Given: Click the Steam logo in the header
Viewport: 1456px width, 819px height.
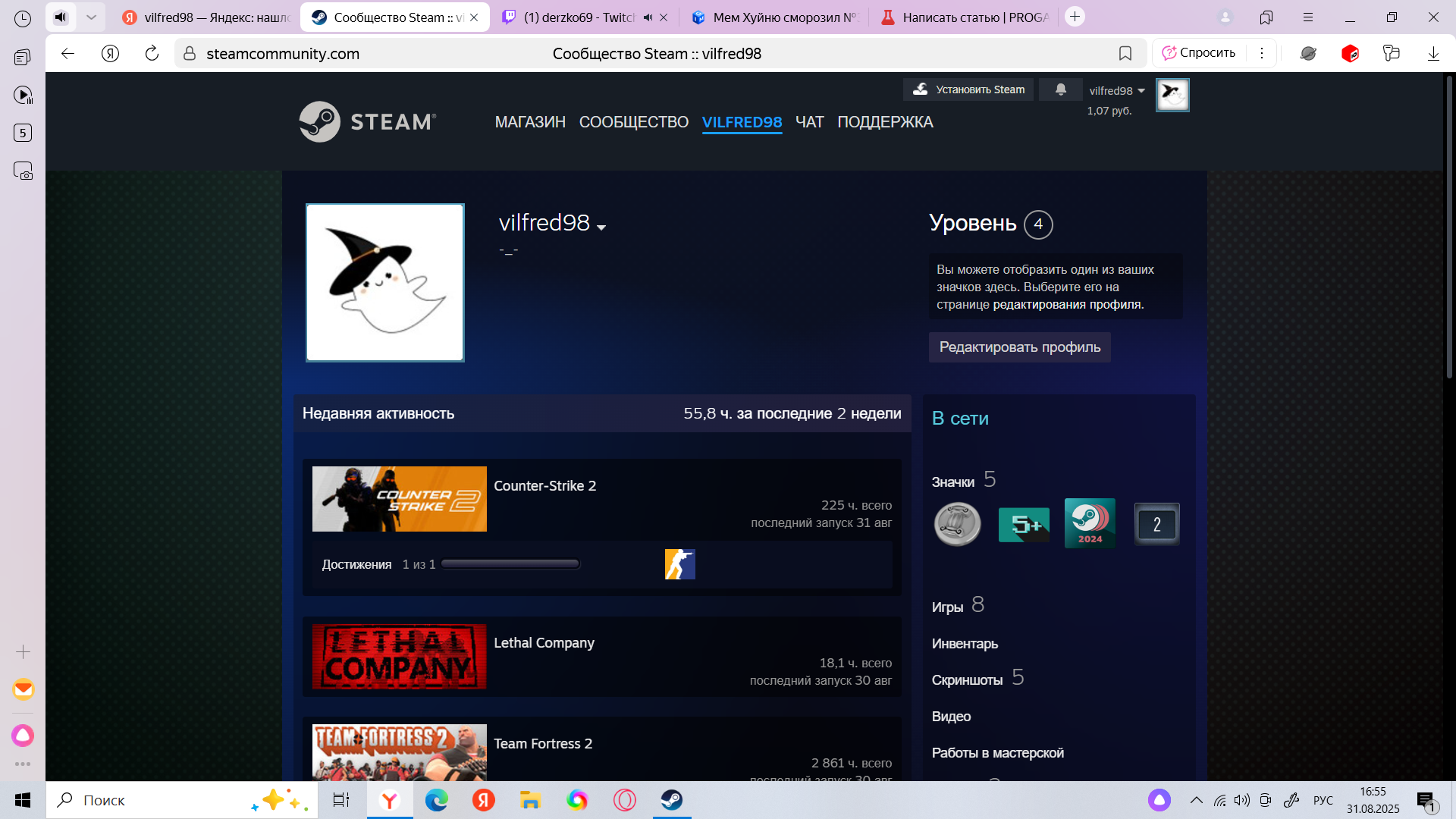Looking at the screenshot, I should tap(368, 121).
